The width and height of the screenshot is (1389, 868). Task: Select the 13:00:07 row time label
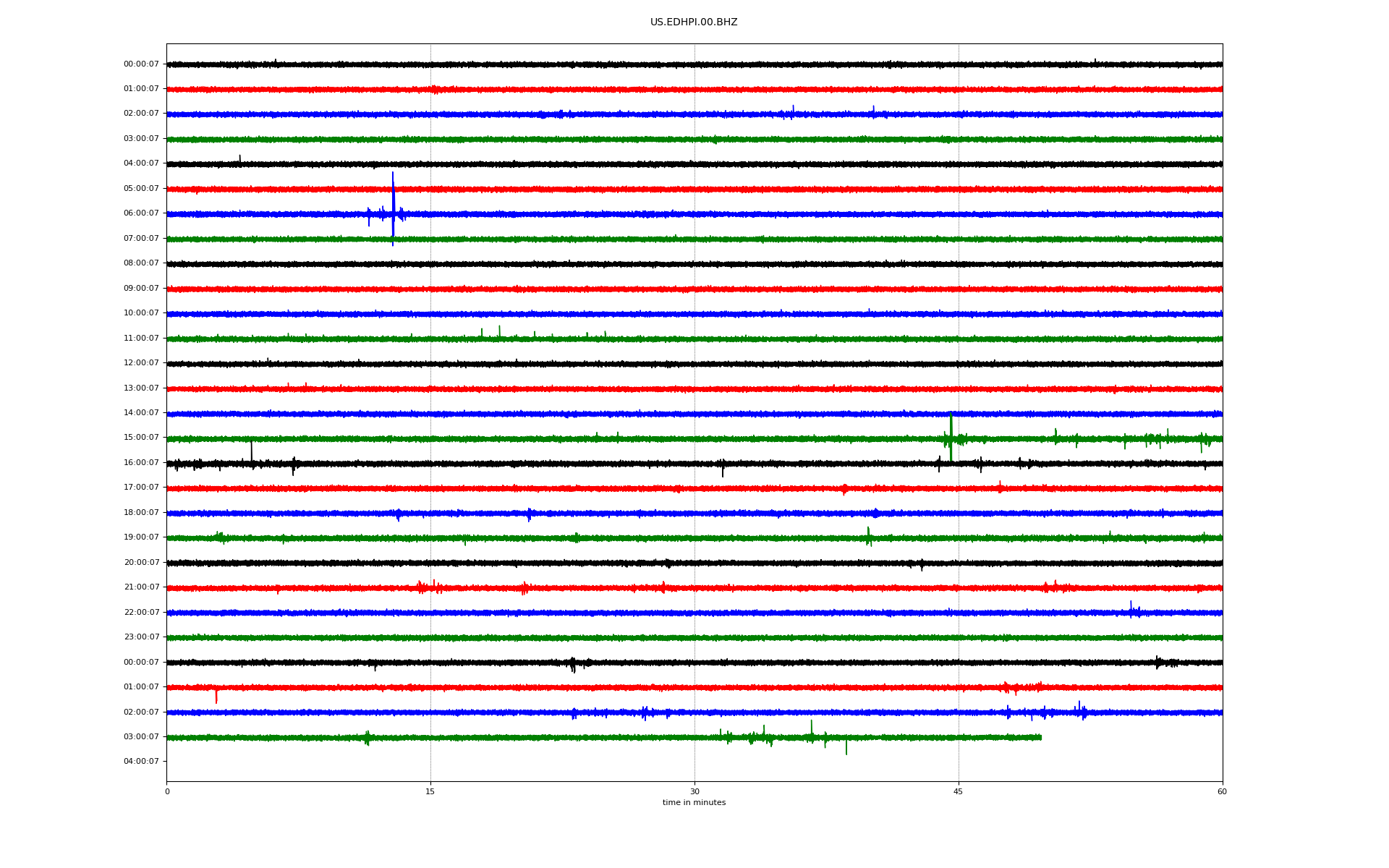(141, 388)
